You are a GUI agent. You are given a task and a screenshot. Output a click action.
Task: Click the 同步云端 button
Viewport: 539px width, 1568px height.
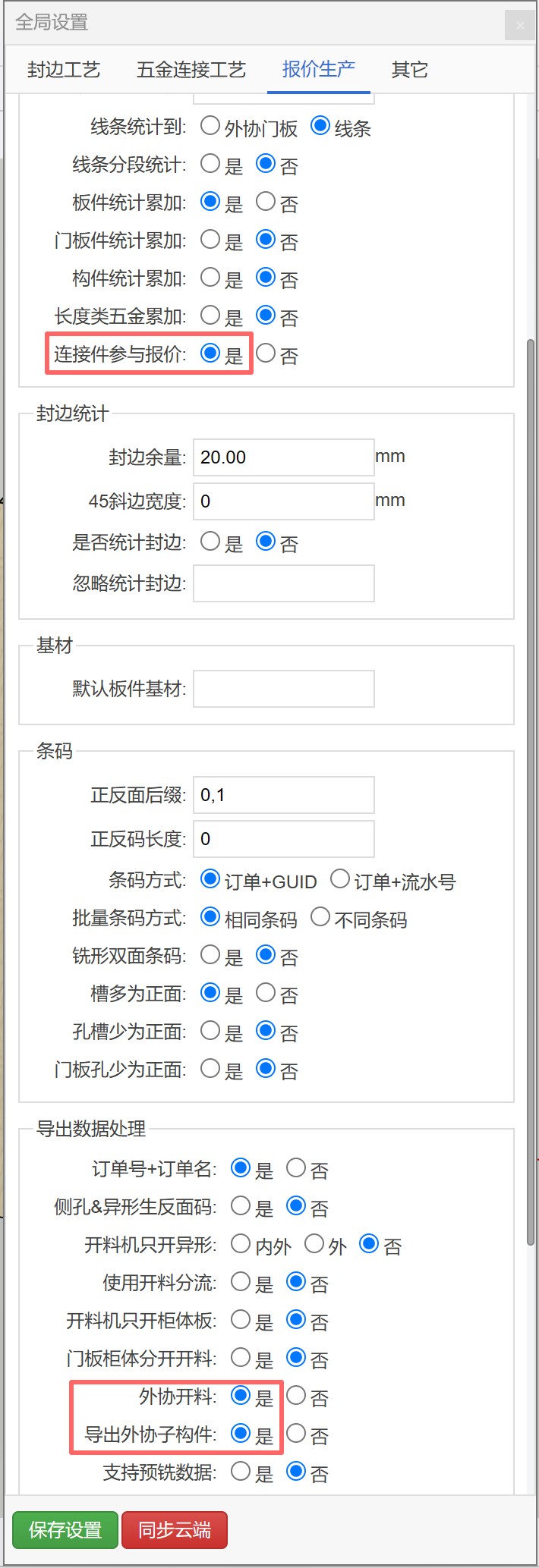click(174, 1529)
